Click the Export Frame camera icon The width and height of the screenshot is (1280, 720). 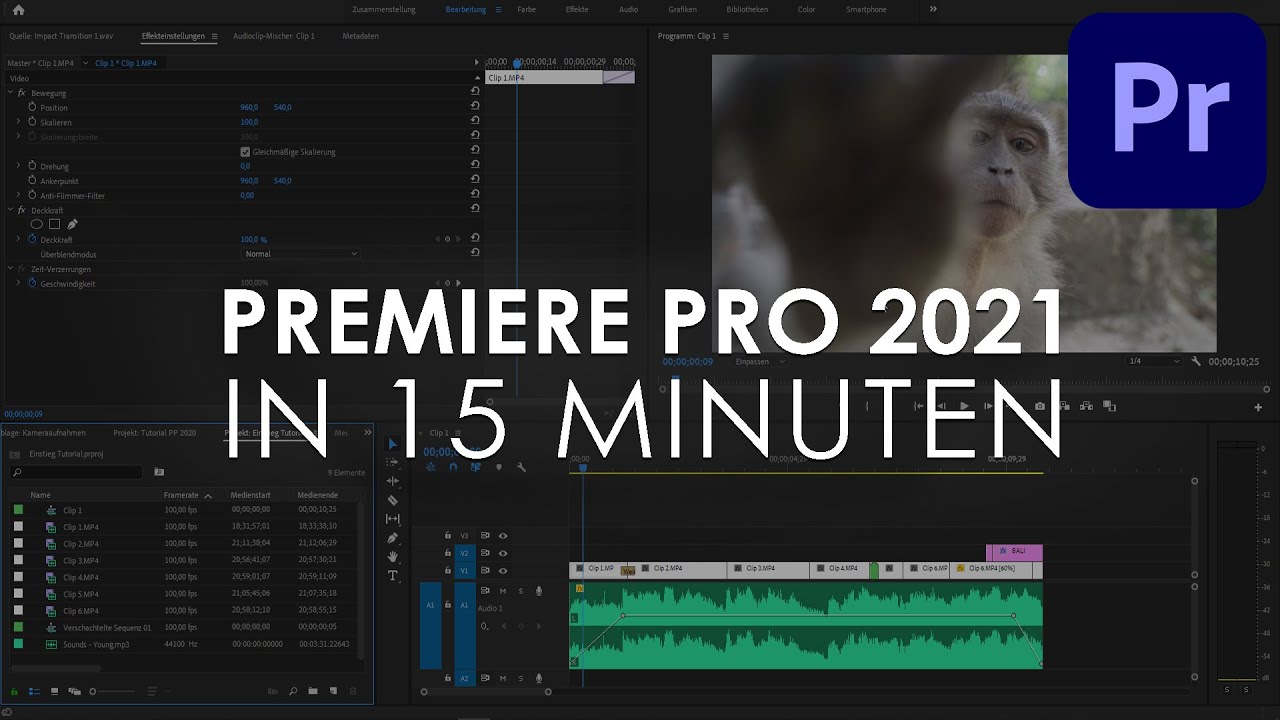1040,406
